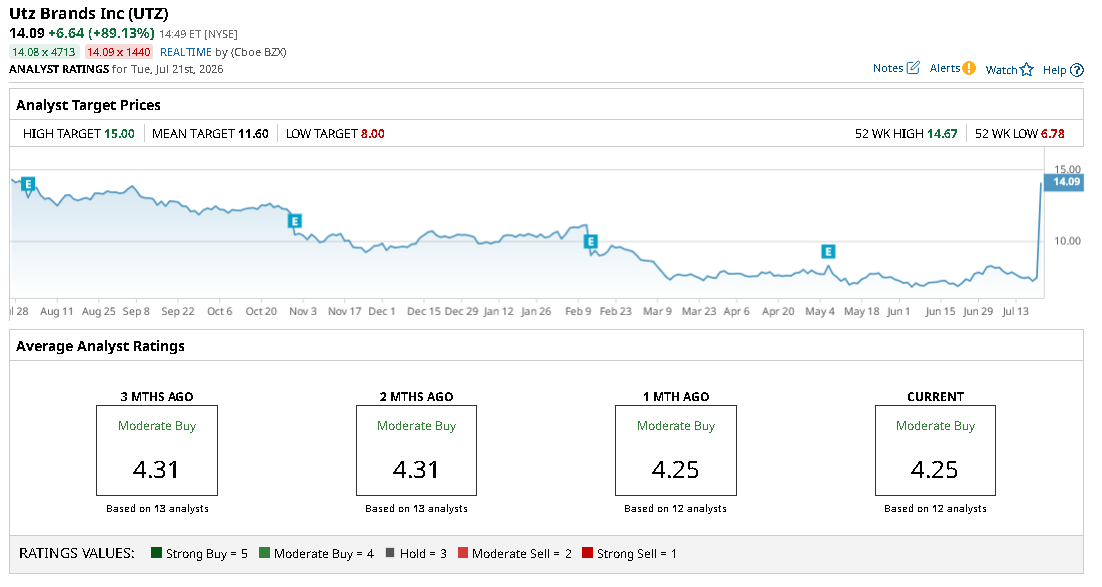
Task: Click the 52 WK LOW 6.78 value
Action: click(1052, 134)
